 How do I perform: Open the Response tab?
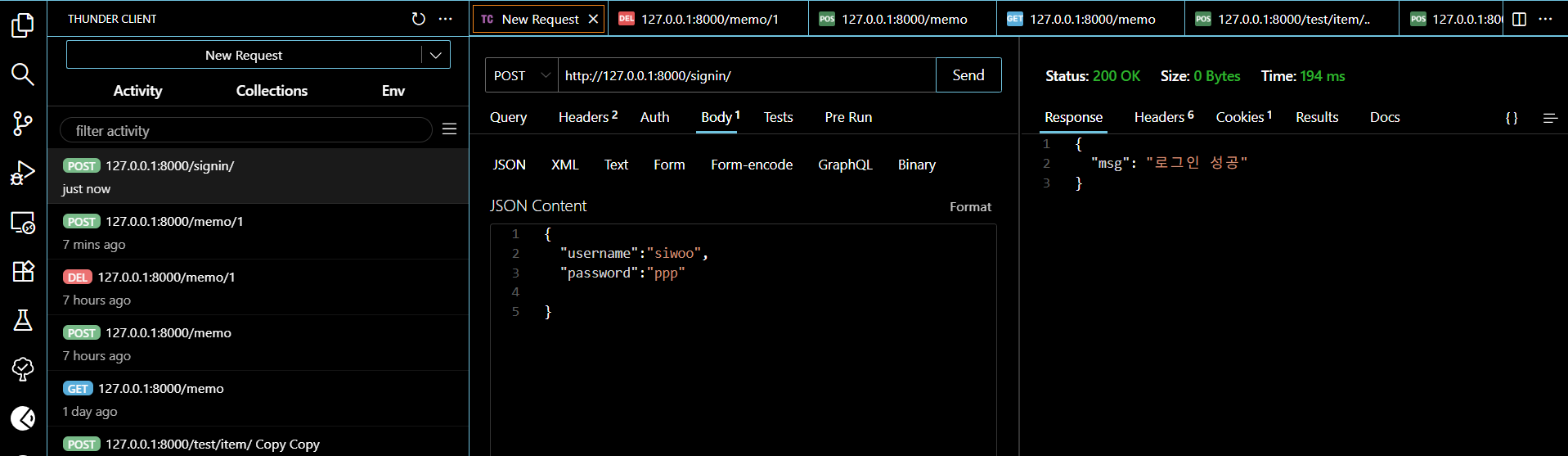(1073, 117)
